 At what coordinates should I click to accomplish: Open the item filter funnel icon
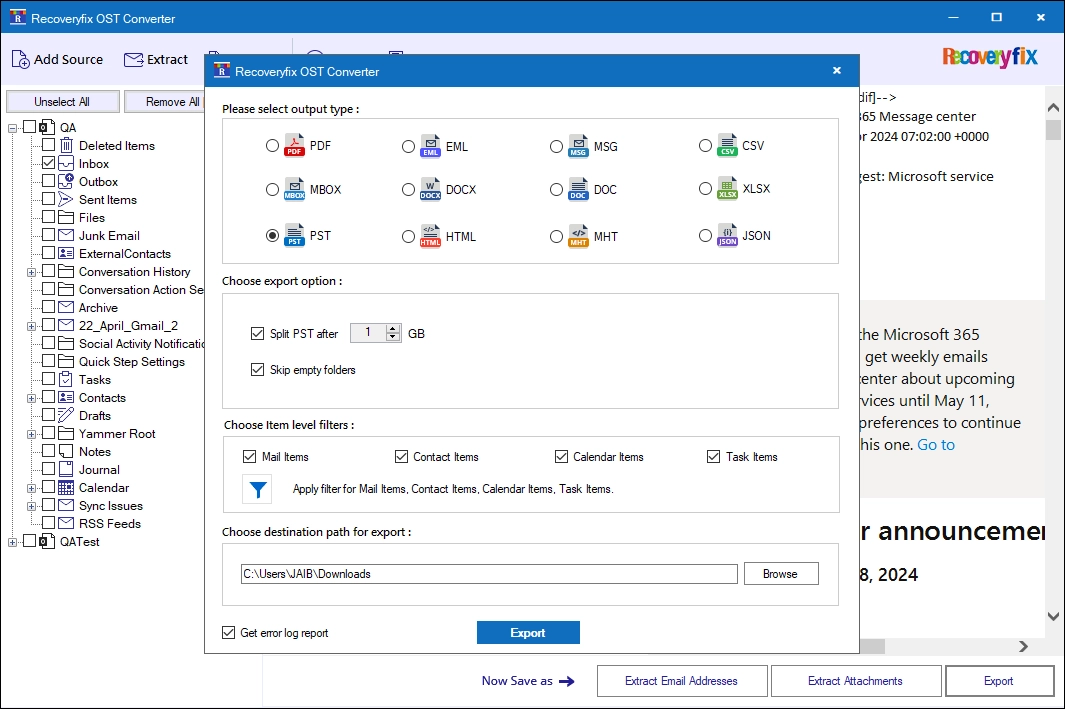[257, 489]
